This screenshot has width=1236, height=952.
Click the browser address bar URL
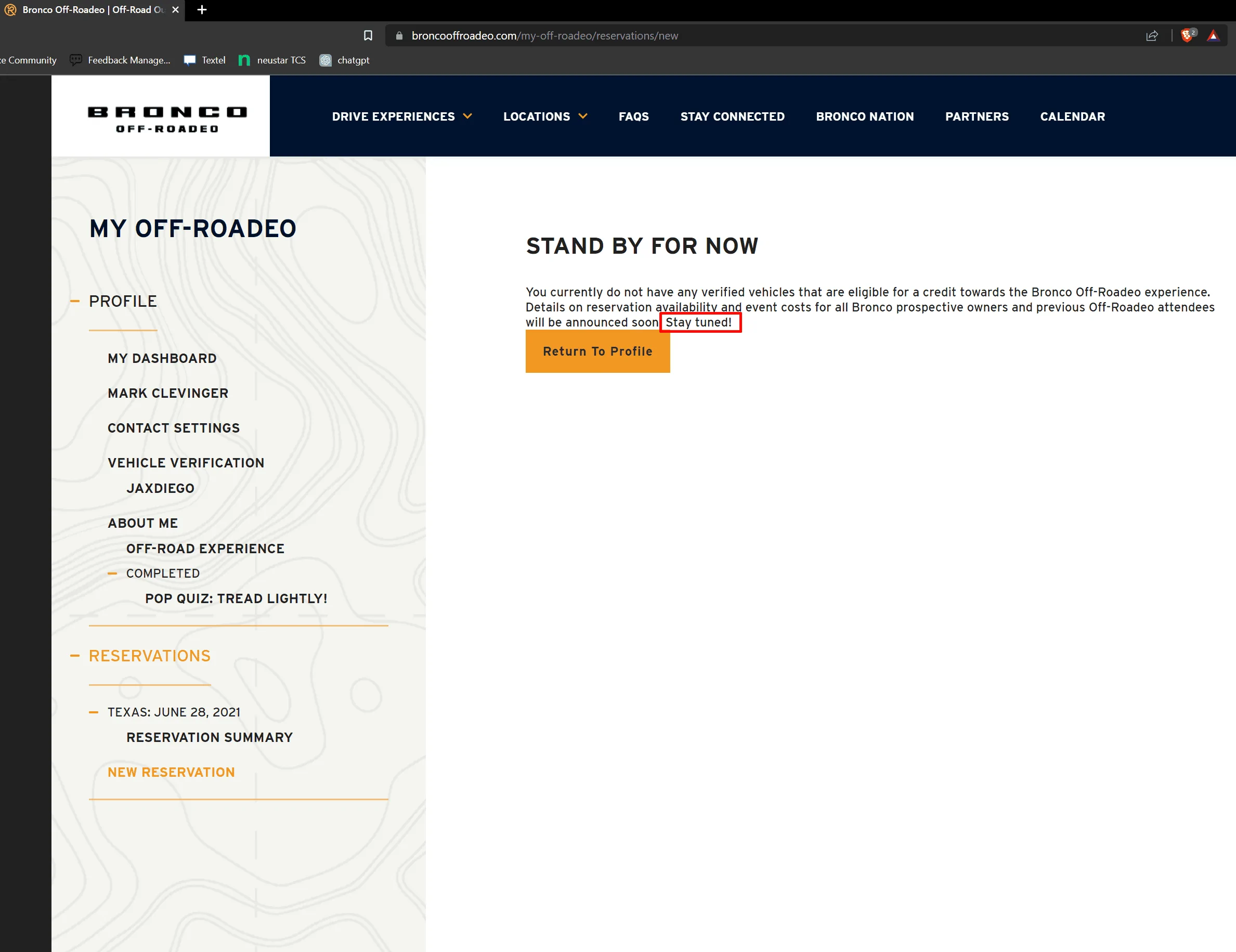(x=544, y=36)
